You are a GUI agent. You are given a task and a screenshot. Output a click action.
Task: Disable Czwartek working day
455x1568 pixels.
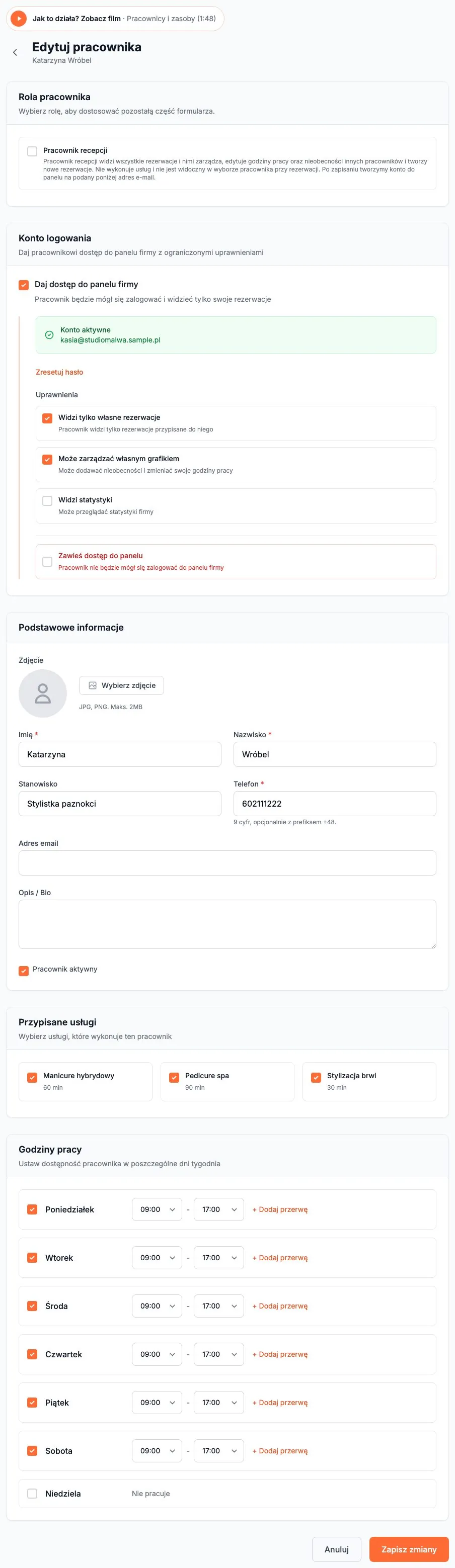32,1354
